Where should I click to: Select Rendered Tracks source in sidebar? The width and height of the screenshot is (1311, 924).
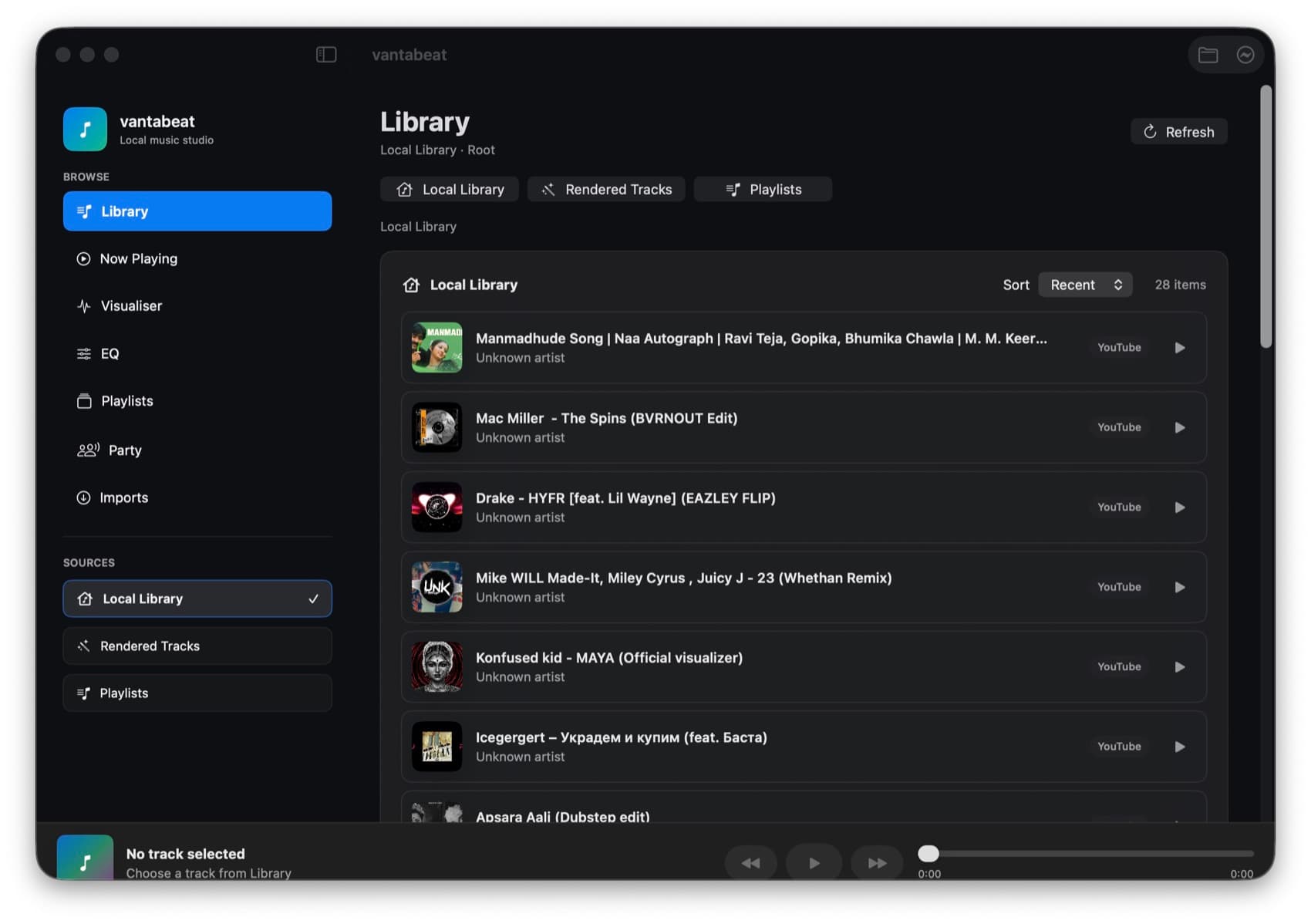click(197, 646)
